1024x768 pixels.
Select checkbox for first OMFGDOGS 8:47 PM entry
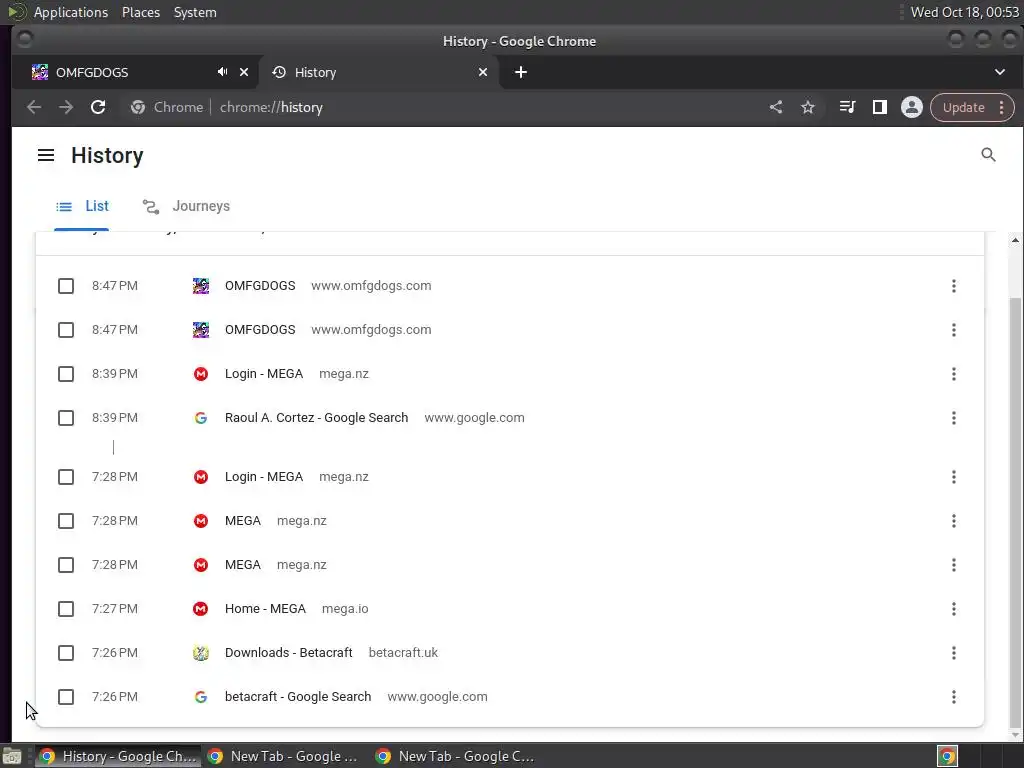point(66,285)
